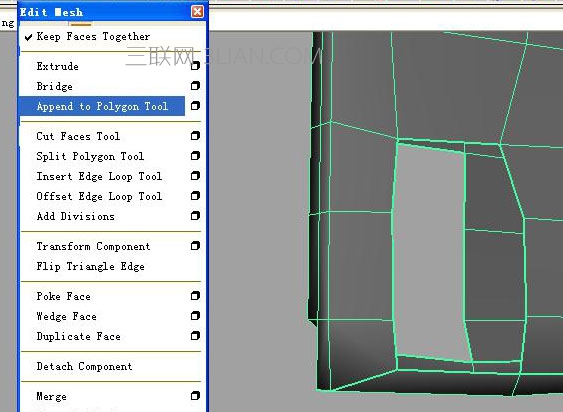Open Transform Component options box
This screenshot has width=563, height=412.
(x=195, y=246)
